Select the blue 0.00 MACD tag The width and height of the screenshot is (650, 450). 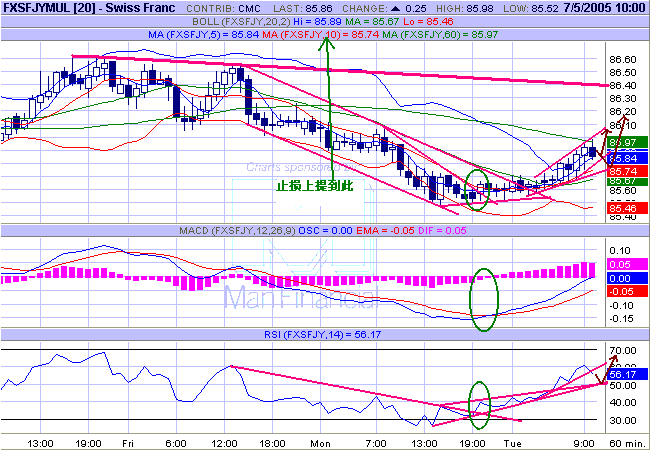point(627,278)
